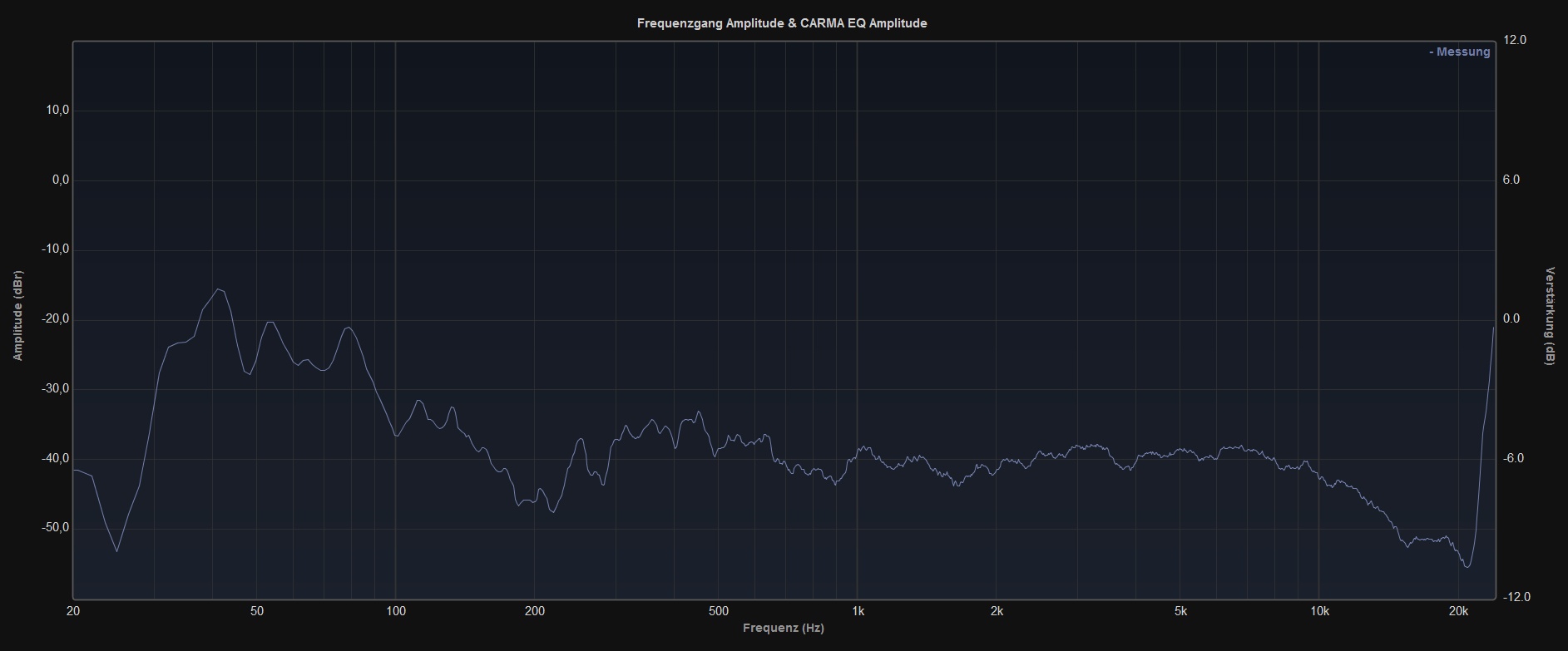Viewport: 1568px width, 651px height.
Task: Click the 50 Hz tick label
Action: pos(256,611)
